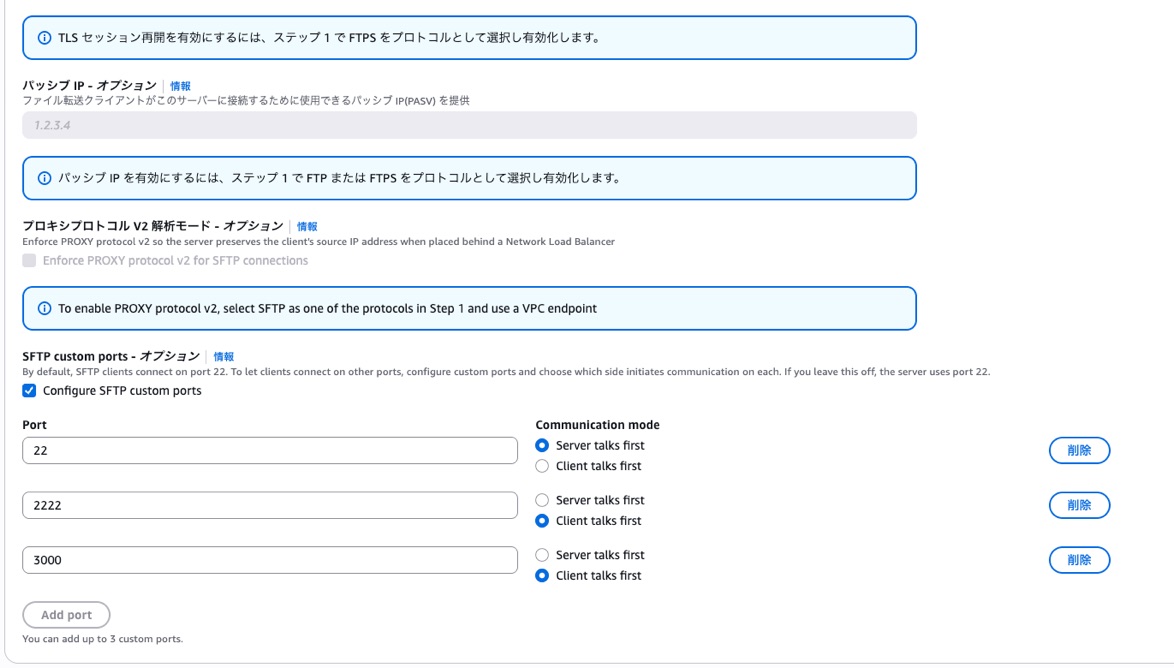The width and height of the screenshot is (1174, 668).
Task: Uncheck Configure SFTP custom ports checkbox
Action: tap(29, 391)
